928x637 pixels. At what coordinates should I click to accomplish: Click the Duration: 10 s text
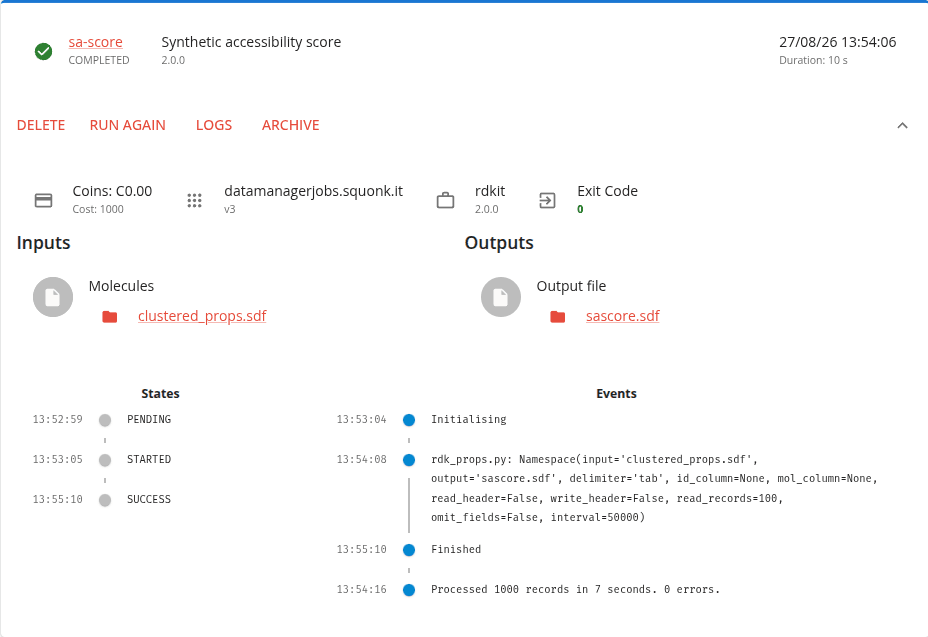[813, 60]
